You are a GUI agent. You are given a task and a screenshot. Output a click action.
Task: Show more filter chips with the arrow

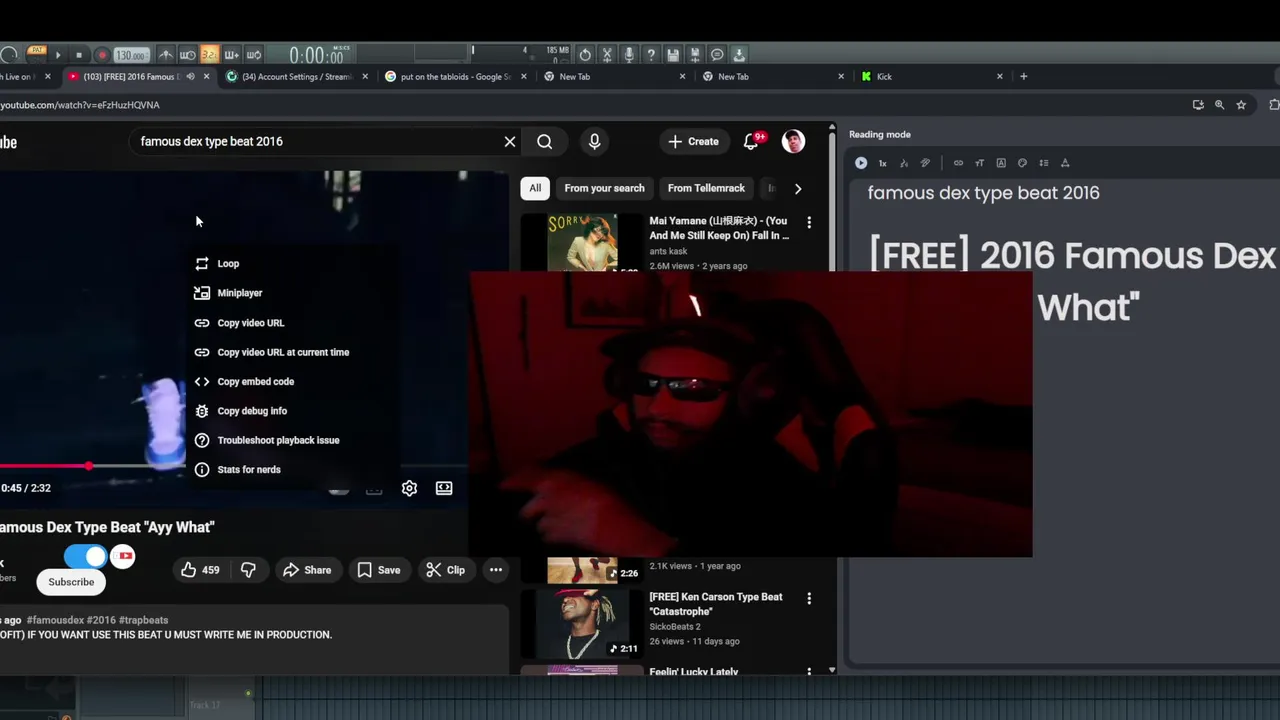797,188
